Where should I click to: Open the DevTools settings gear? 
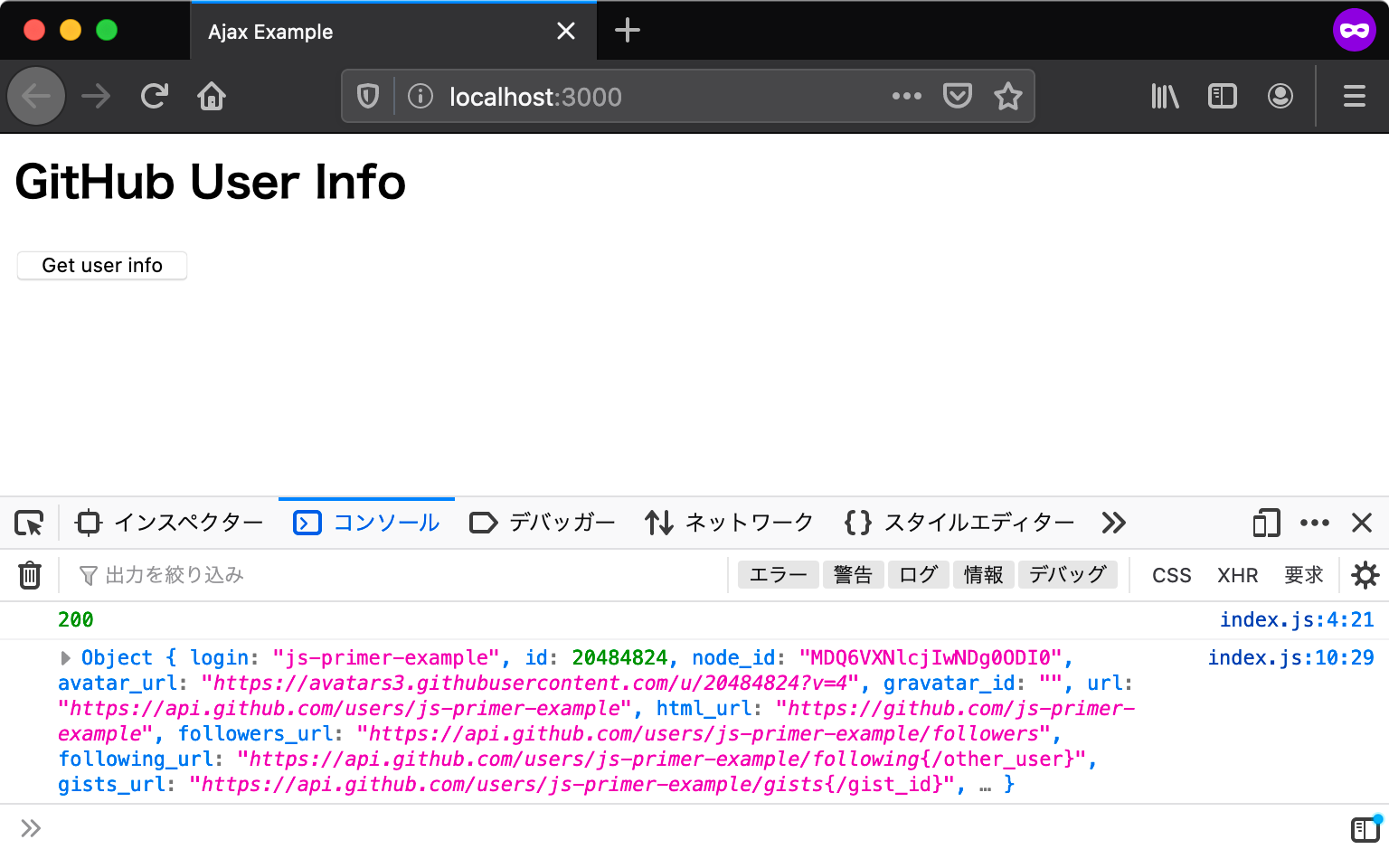tap(1365, 575)
